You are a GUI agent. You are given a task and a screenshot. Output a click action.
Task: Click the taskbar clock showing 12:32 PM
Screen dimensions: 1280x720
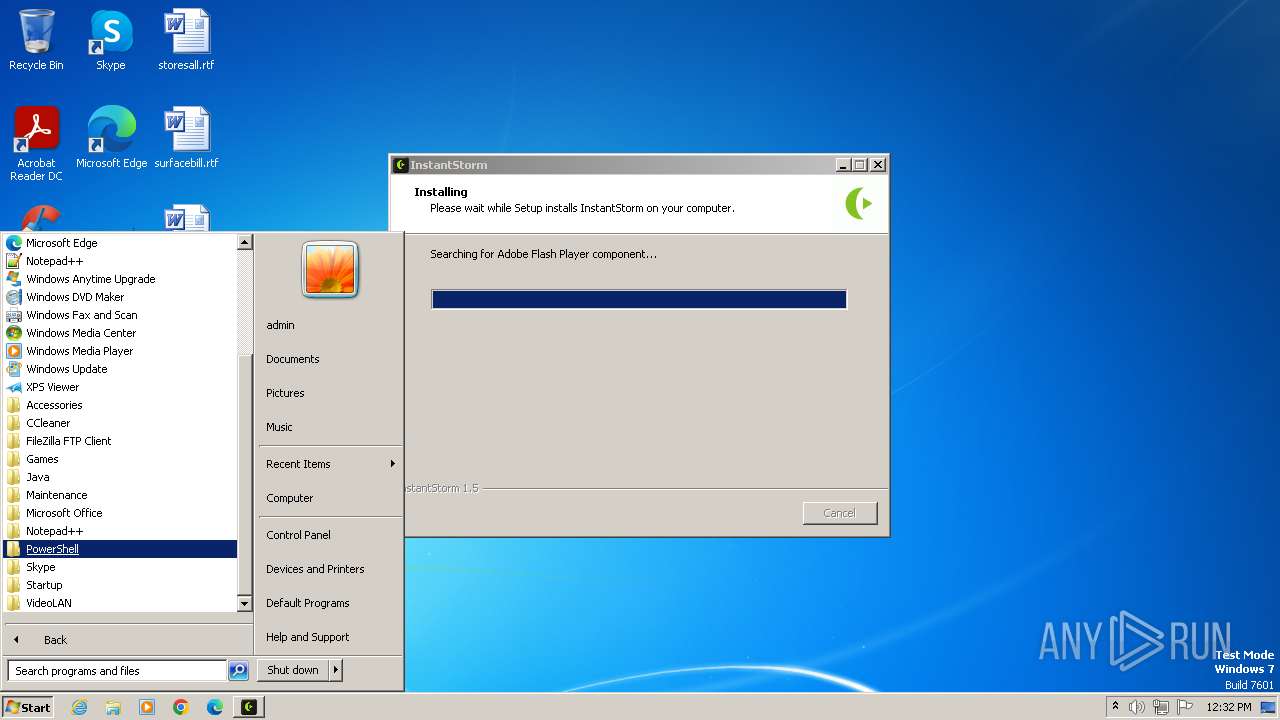(1229, 707)
